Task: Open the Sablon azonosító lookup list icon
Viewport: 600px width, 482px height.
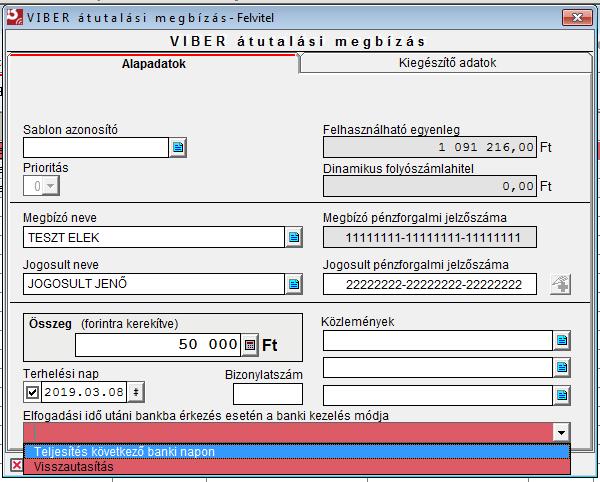Action: 178,147
